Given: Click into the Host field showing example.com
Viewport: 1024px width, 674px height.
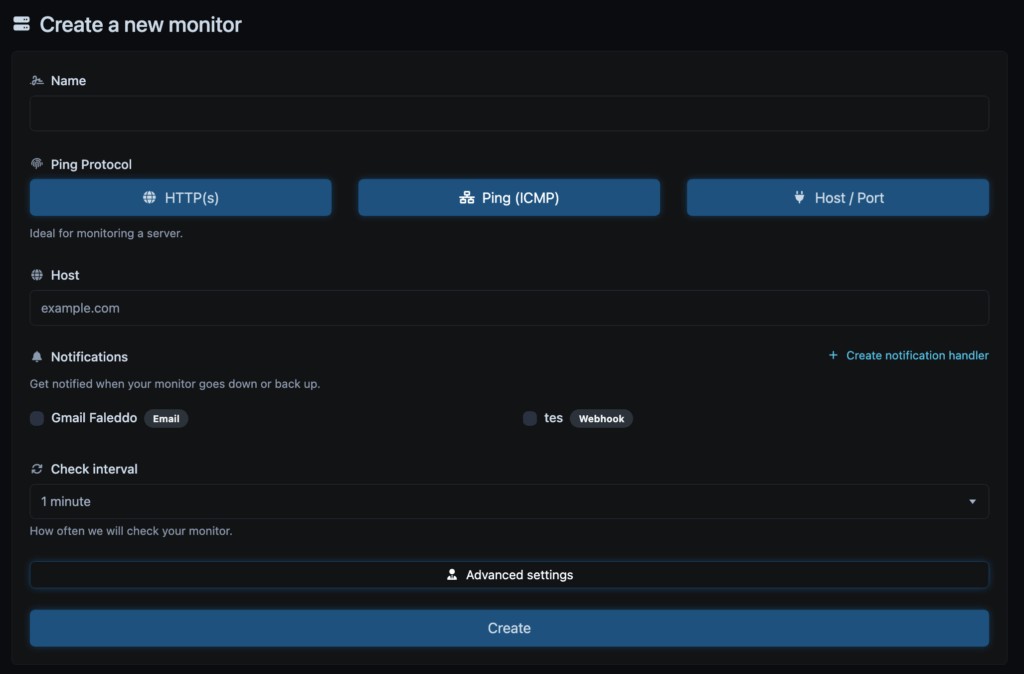Looking at the screenshot, I should [509, 308].
